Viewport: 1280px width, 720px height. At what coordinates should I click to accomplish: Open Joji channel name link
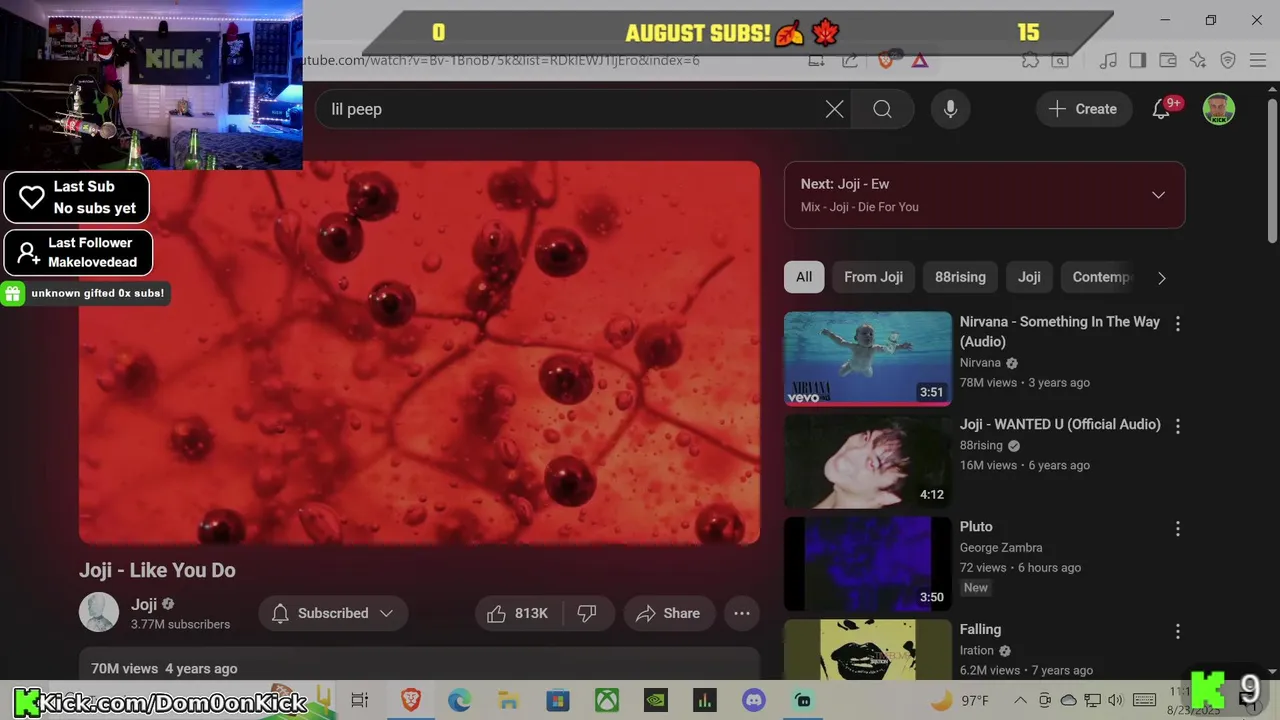[x=144, y=604]
